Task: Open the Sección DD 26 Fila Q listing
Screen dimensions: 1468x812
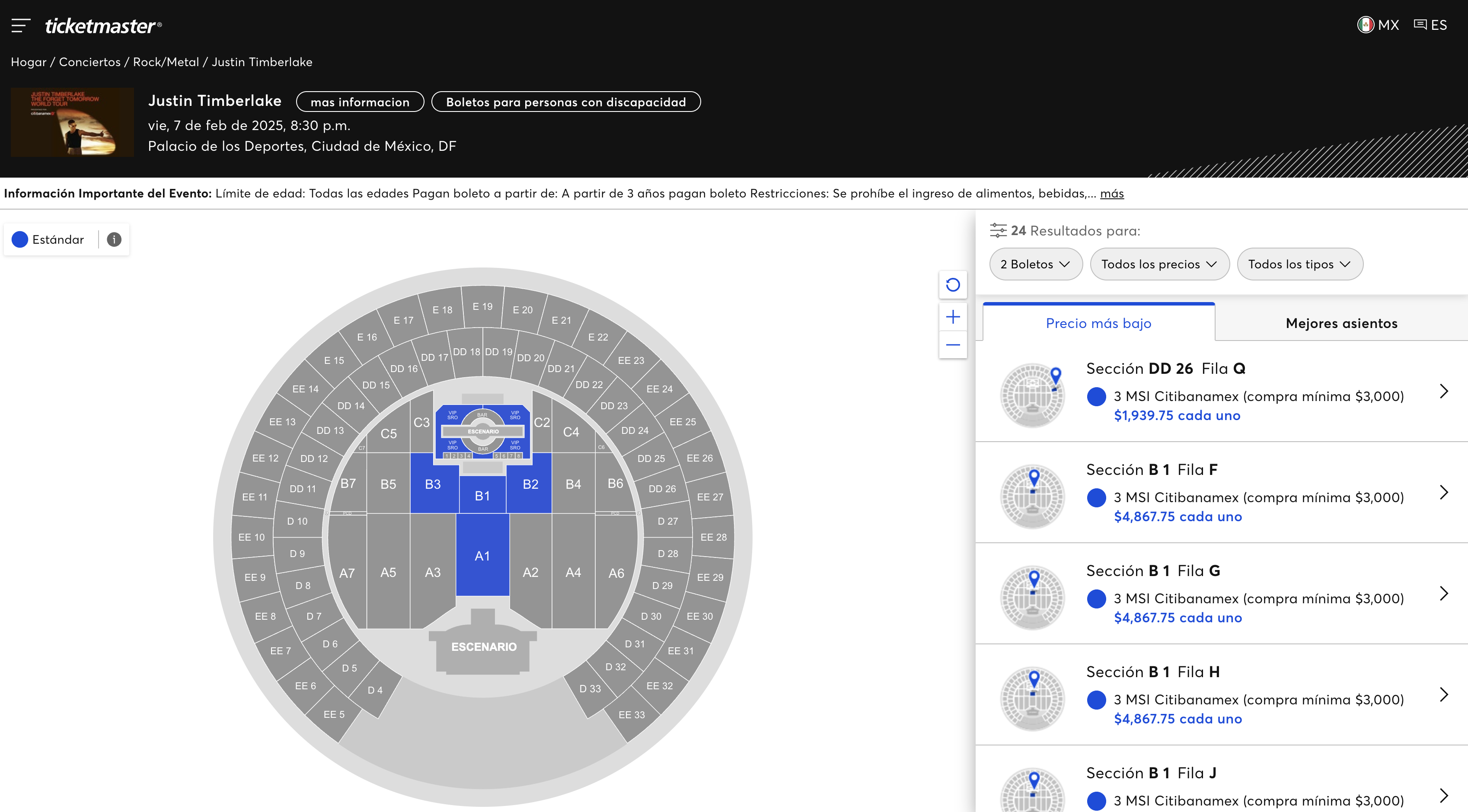Action: [1221, 392]
